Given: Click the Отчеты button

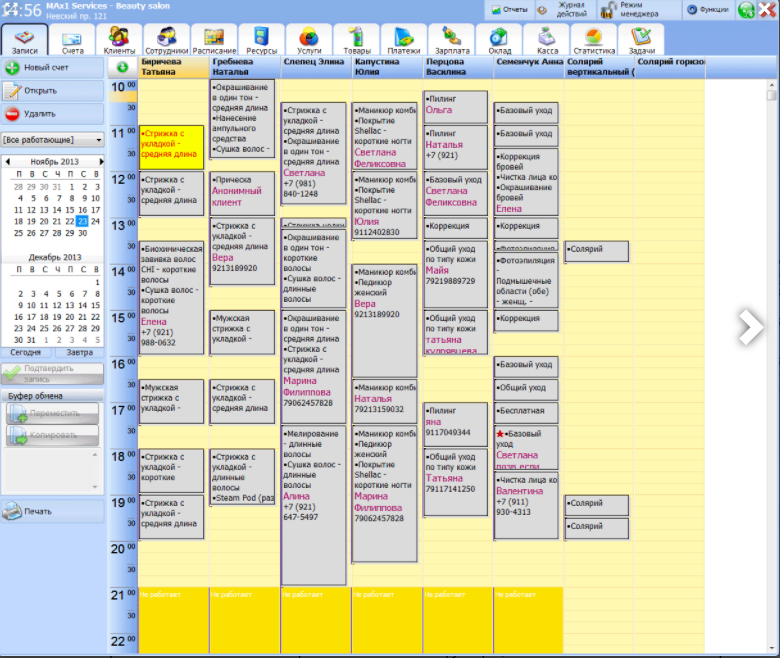Looking at the screenshot, I should coord(509,9).
